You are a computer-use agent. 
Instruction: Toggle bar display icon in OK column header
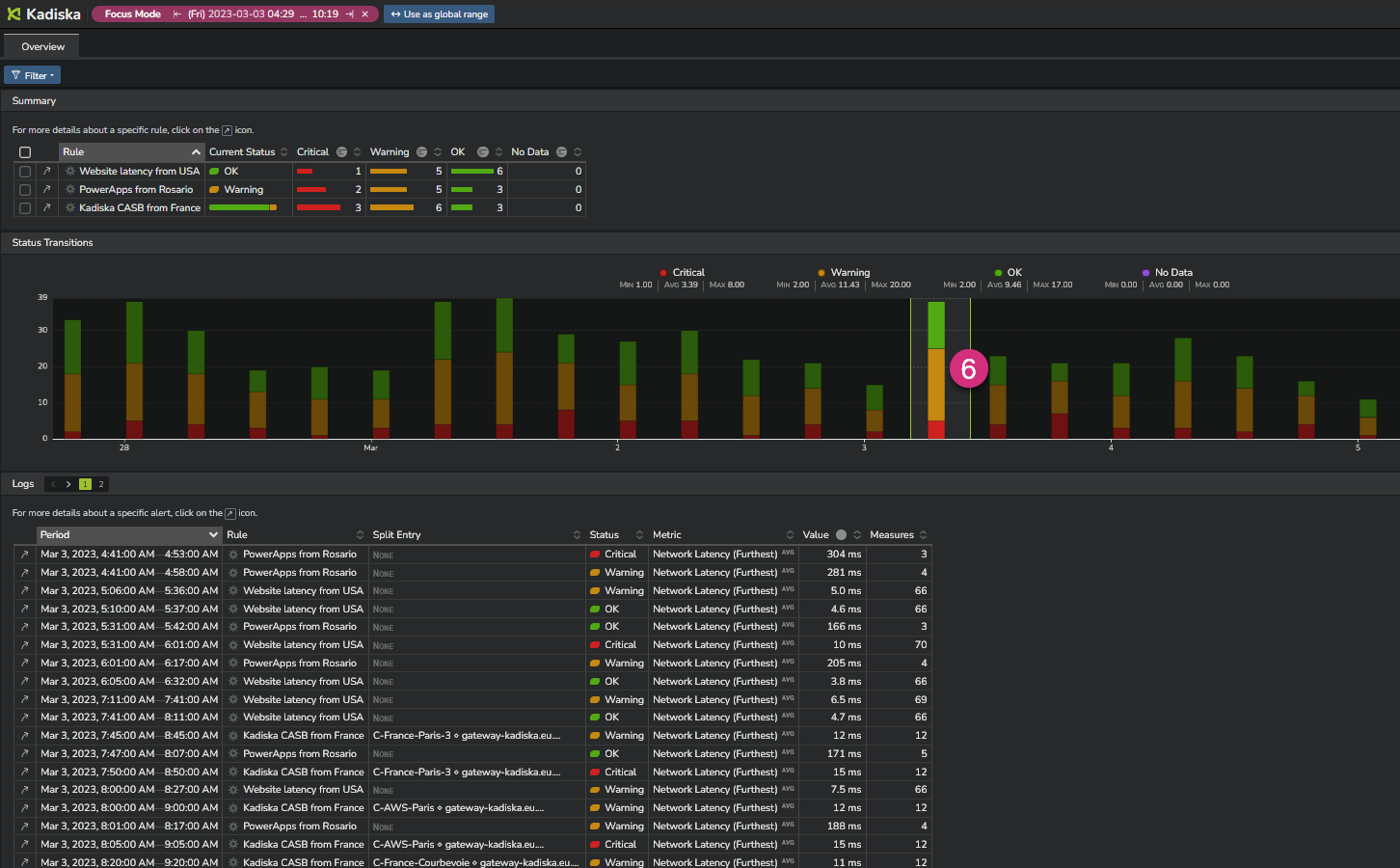click(x=483, y=152)
